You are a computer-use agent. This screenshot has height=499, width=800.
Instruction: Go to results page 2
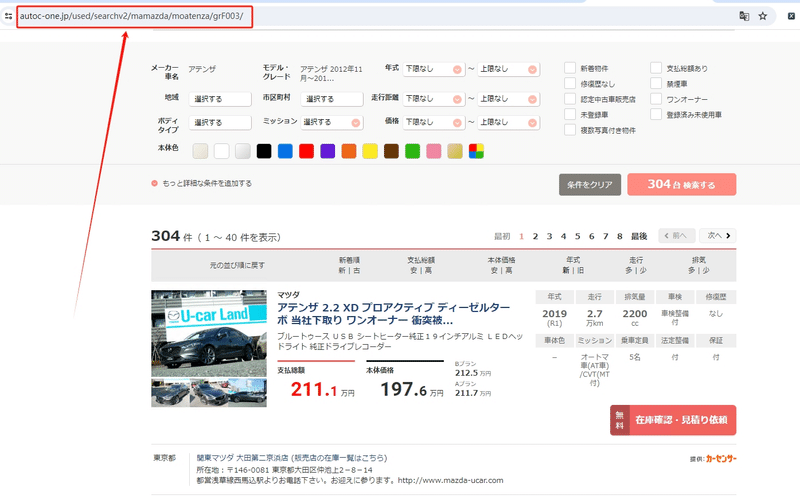click(535, 236)
